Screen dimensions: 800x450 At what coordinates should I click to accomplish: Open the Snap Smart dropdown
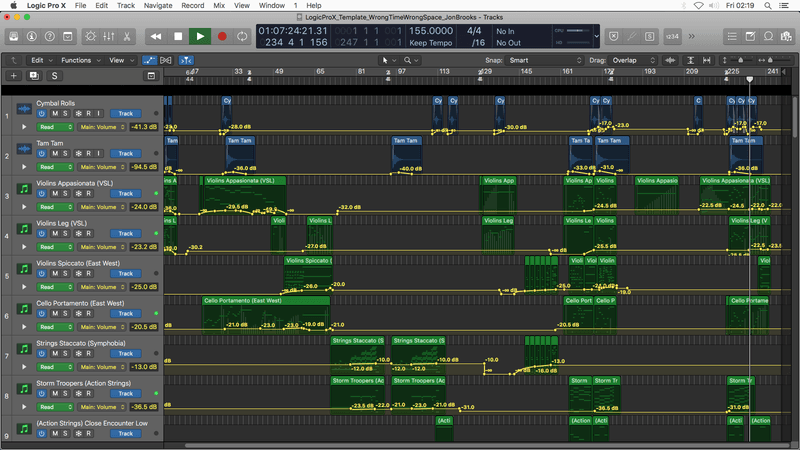544,60
